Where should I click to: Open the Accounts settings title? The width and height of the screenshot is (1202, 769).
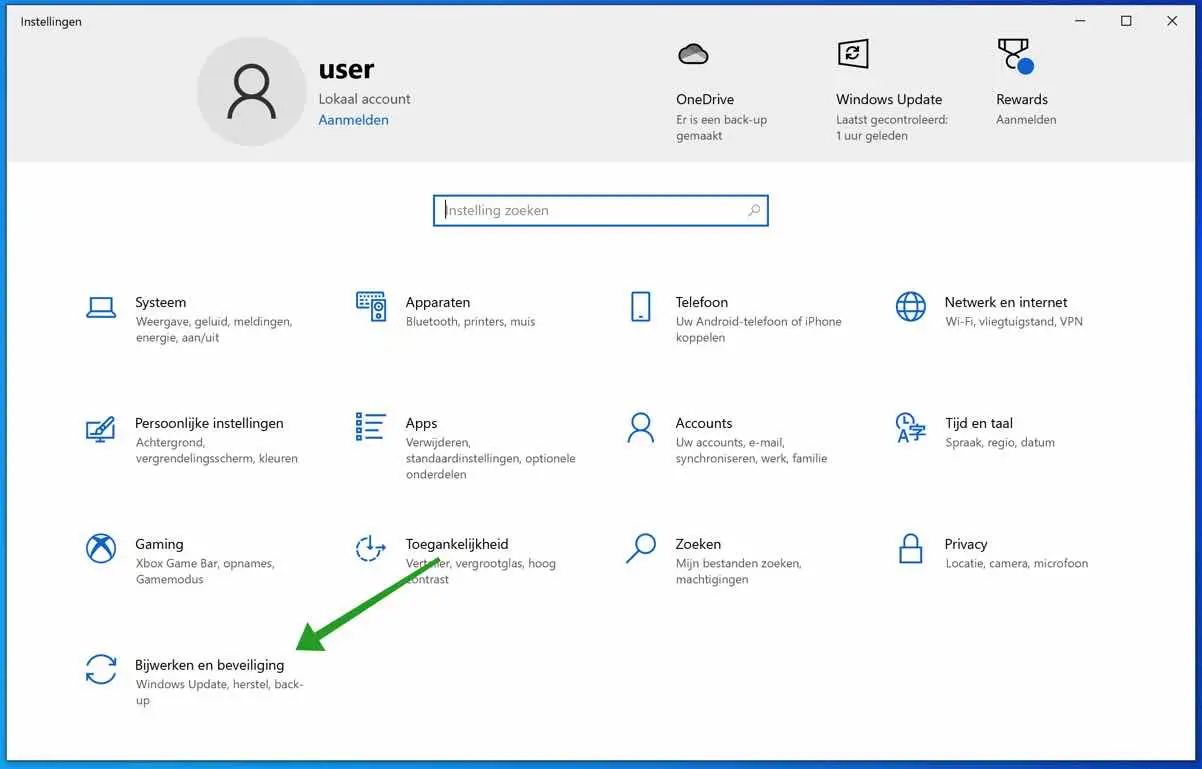(x=704, y=423)
